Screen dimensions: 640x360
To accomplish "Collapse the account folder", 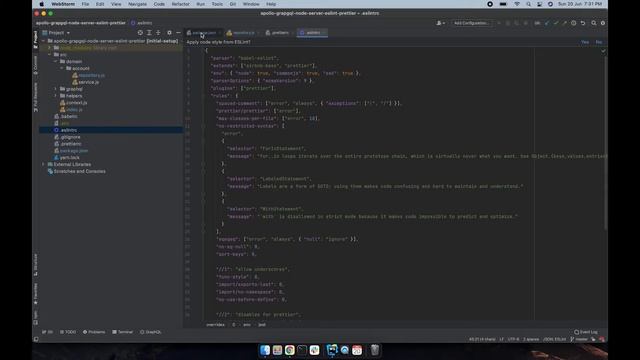I will [62, 69].
